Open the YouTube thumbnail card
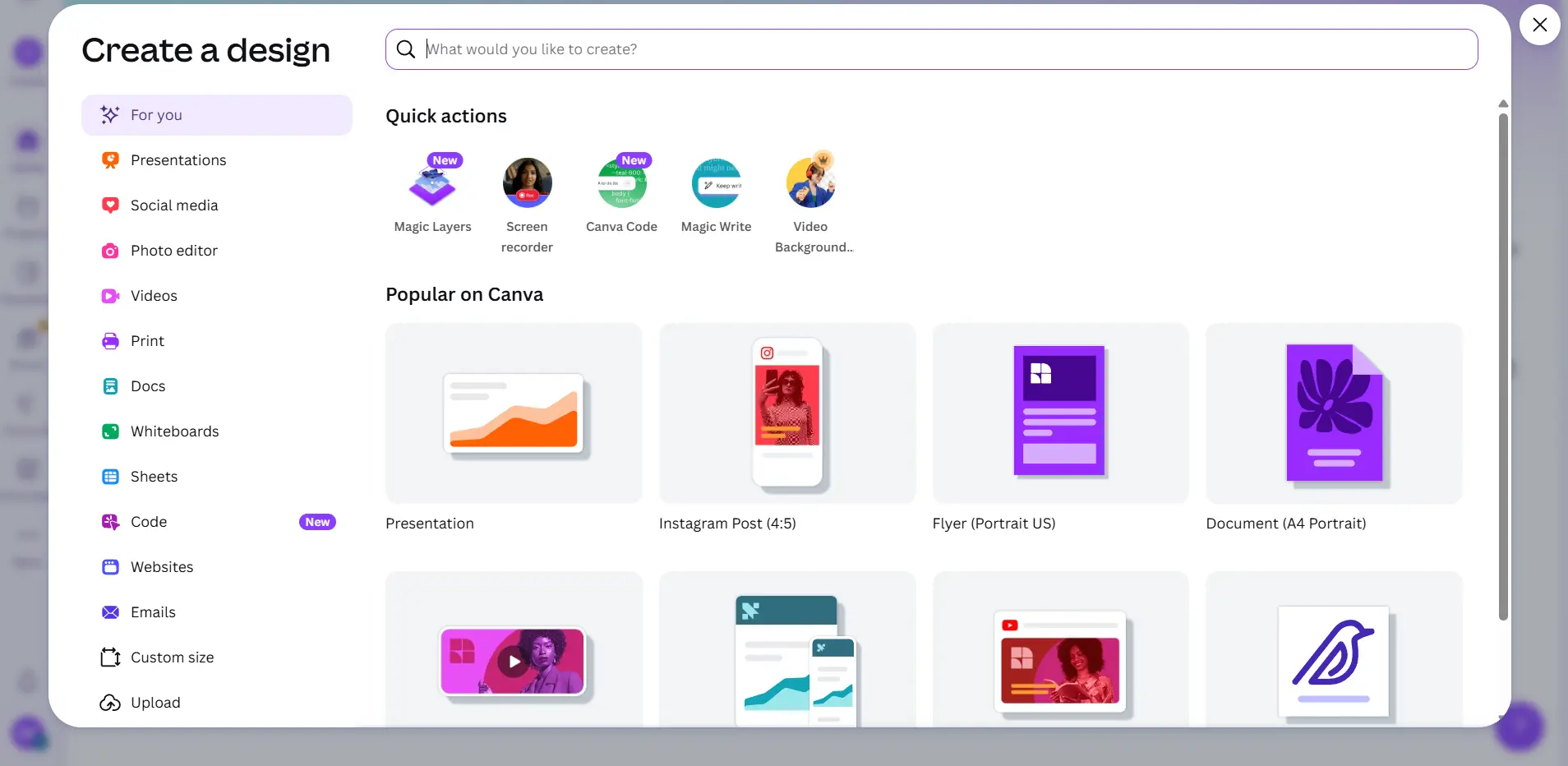 (x=1061, y=649)
